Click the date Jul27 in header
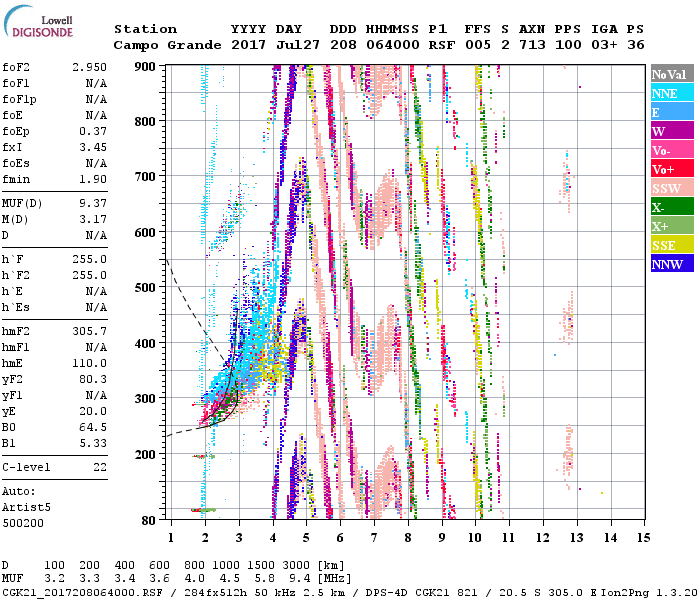This screenshot has height=600, width=700. tap(298, 45)
